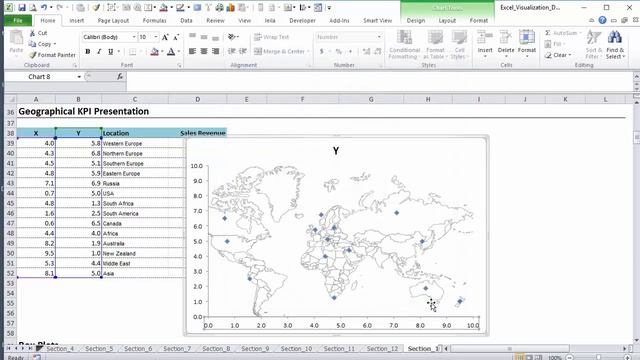Click the Insert cells icon
The width and height of the screenshot is (640, 360).
point(485,38)
